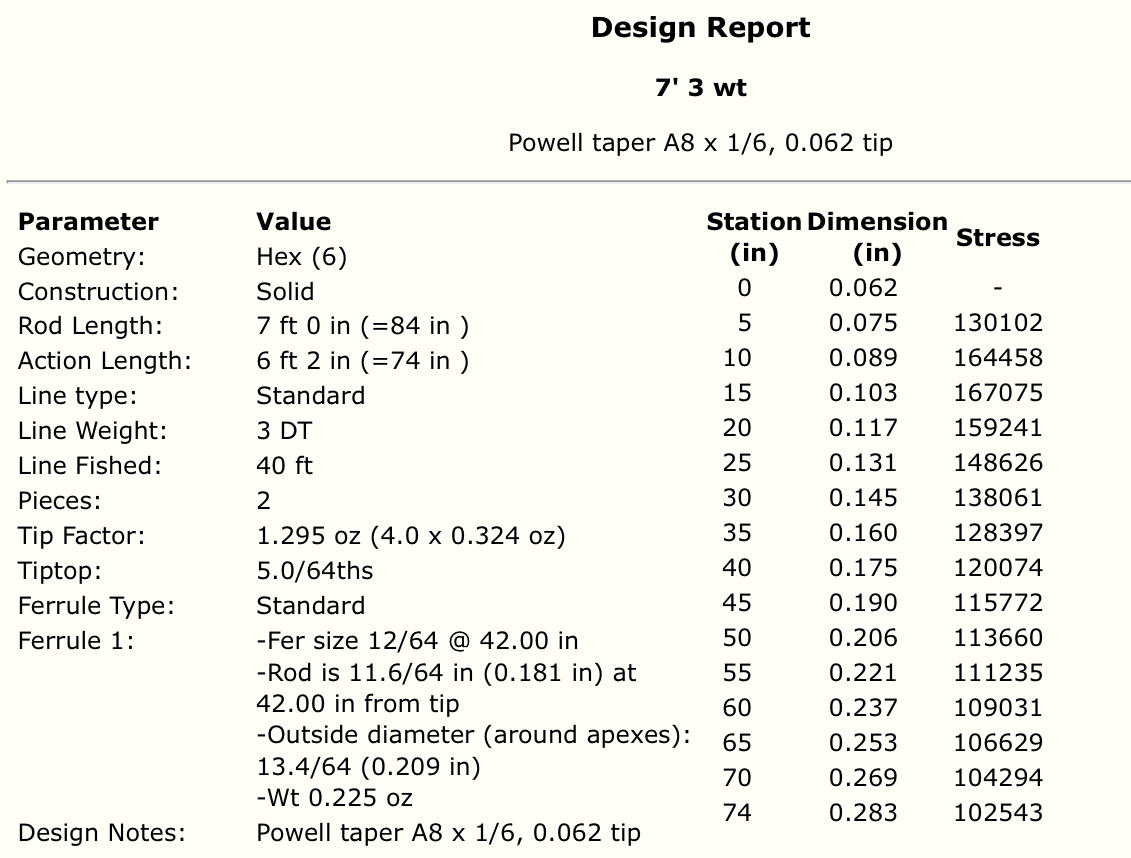Select the Wt 0.225 oz ferrule line
Viewport: 1131px width, 858px height.
pos(335,798)
